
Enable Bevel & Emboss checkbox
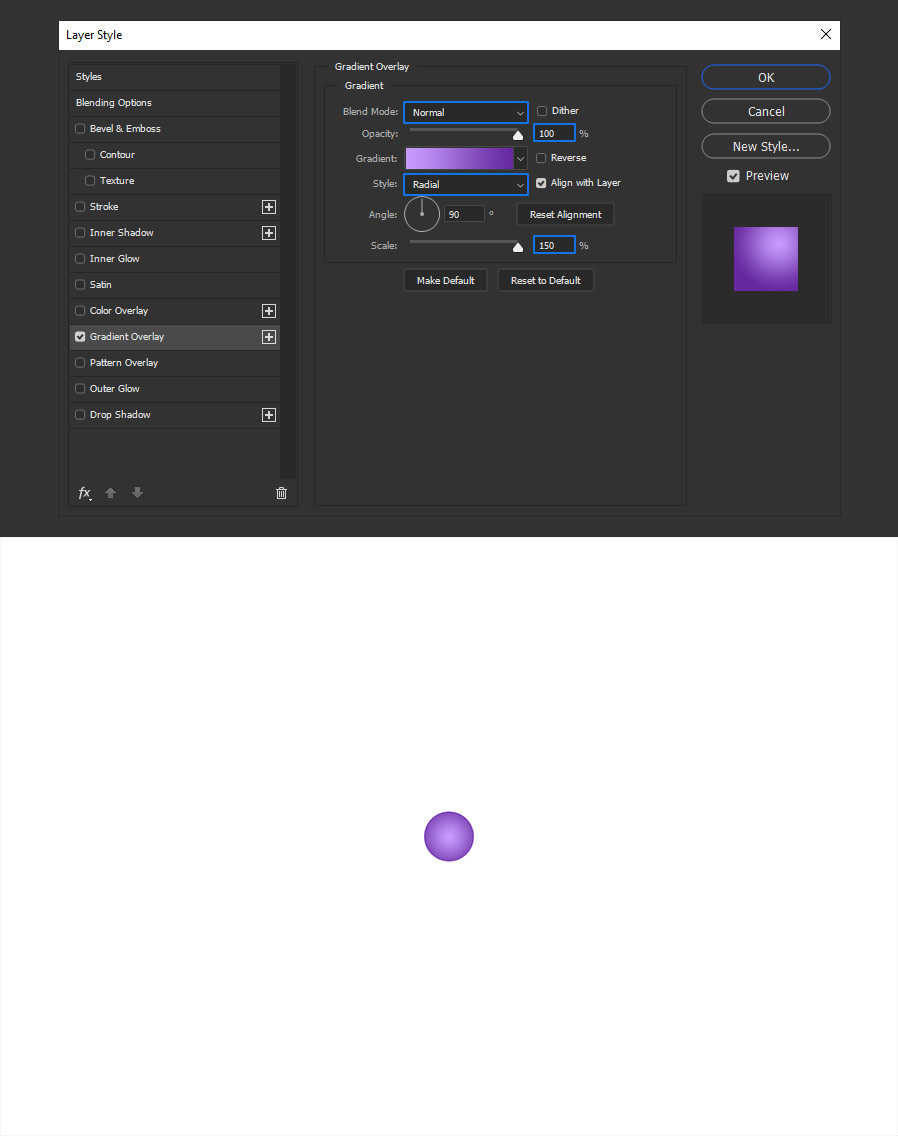(x=80, y=129)
